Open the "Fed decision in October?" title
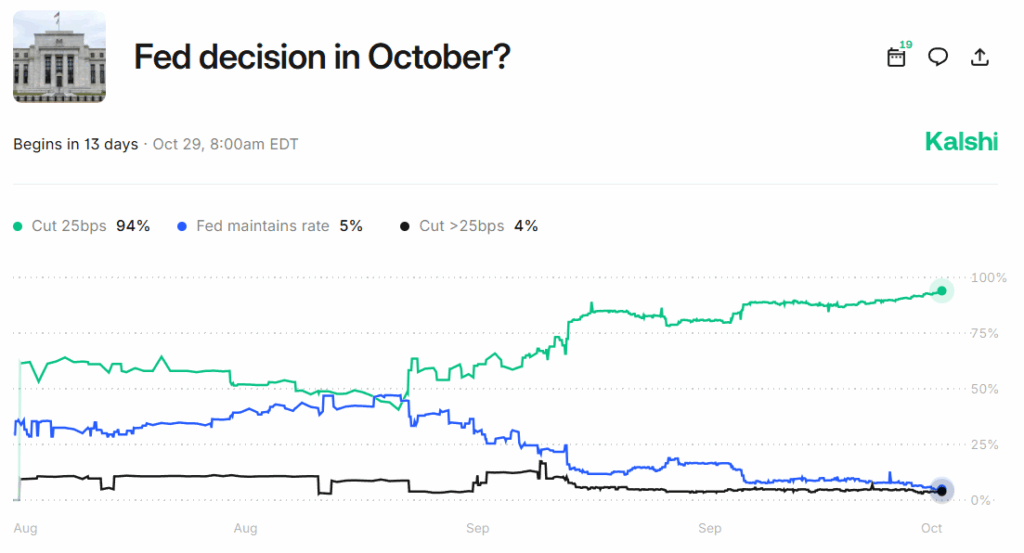The height and width of the screenshot is (553, 1024). click(322, 58)
